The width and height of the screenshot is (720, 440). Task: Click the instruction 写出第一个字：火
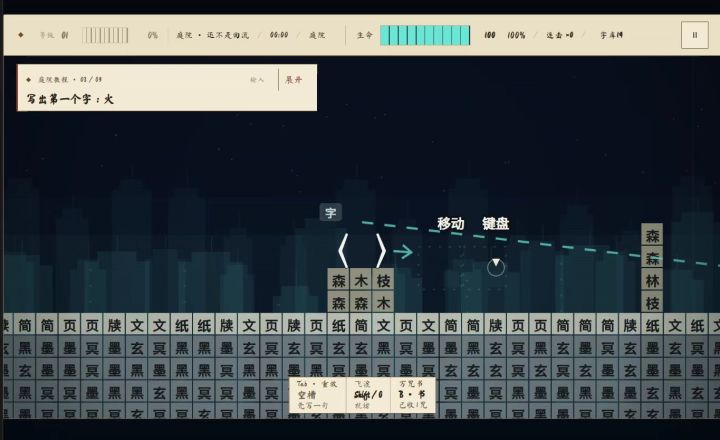coord(70,99)
